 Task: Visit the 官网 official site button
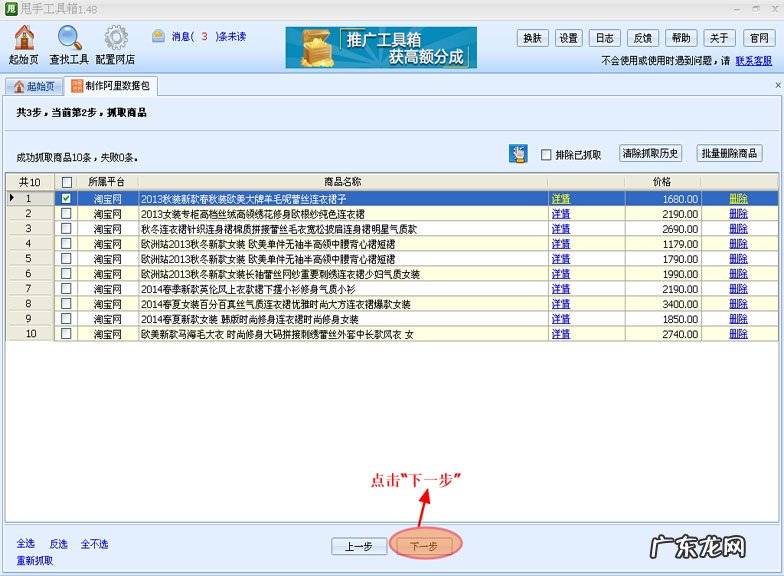(x=759, y=38)
